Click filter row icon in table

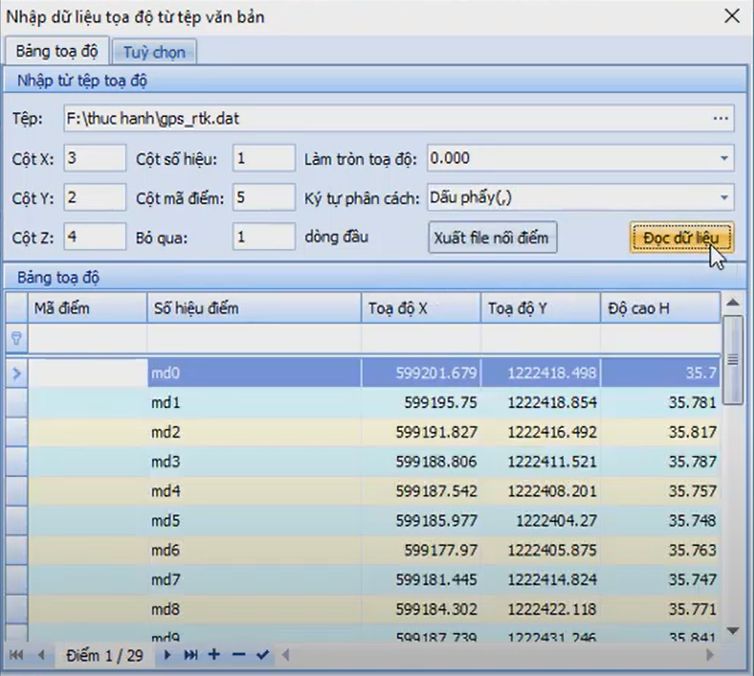pos(16,338)
